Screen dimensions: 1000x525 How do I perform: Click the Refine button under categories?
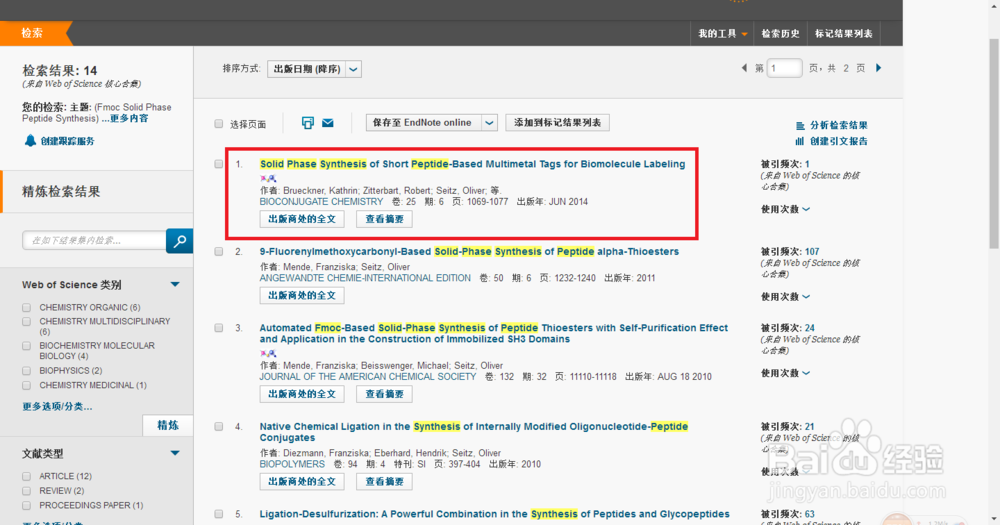click(168, 425)
